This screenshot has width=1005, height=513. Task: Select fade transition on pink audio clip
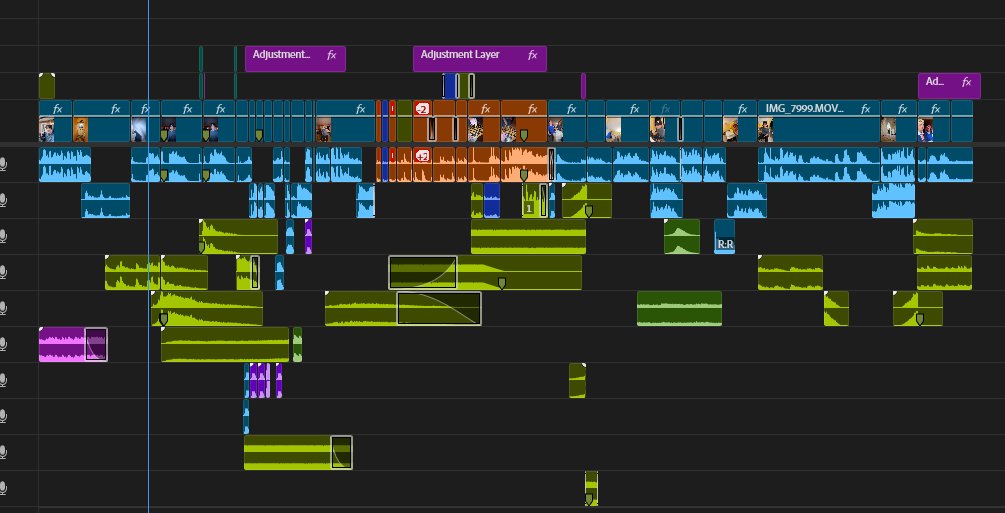tap(96, 345)
